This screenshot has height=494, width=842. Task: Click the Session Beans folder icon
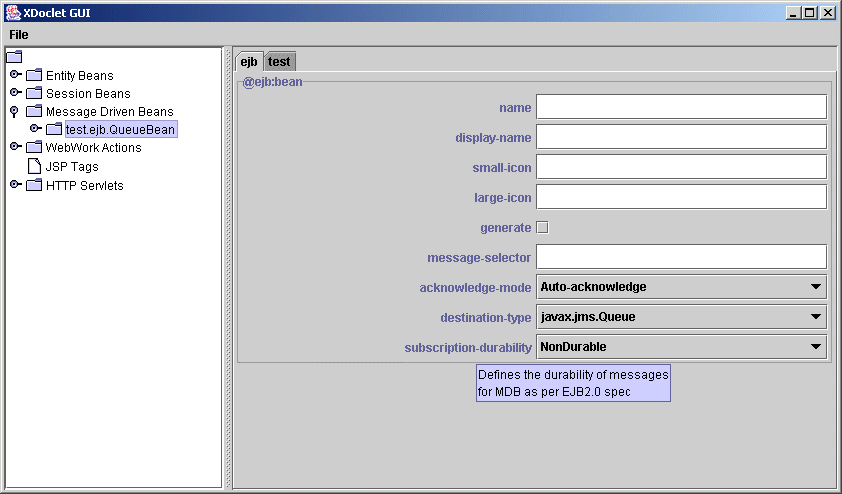[x=34, y=93]
